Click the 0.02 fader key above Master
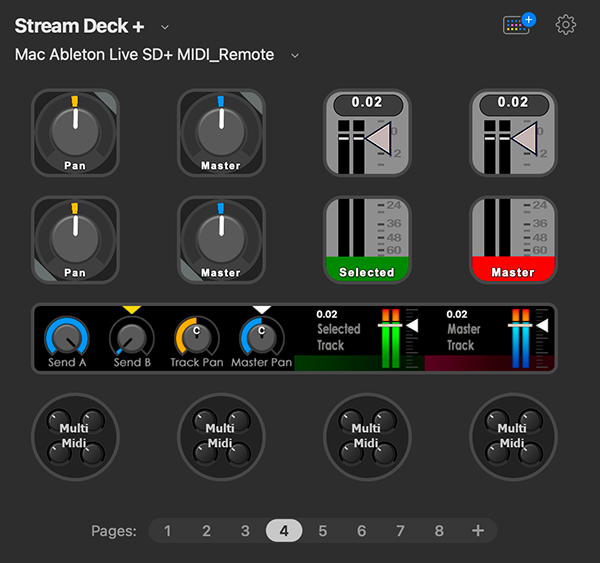Image resolution: width=600 pixels, height=563 pixels. coord(513,133)
